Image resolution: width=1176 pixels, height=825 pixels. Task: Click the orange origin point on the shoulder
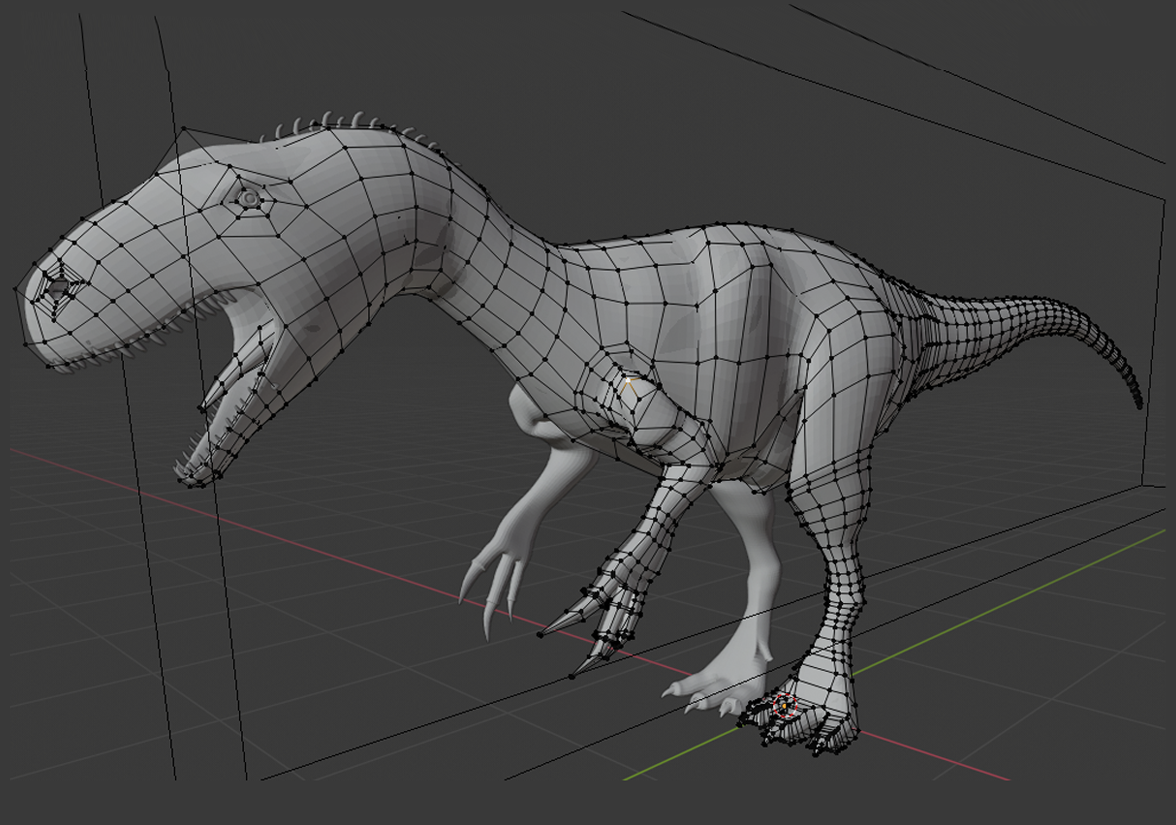[628, 381]
